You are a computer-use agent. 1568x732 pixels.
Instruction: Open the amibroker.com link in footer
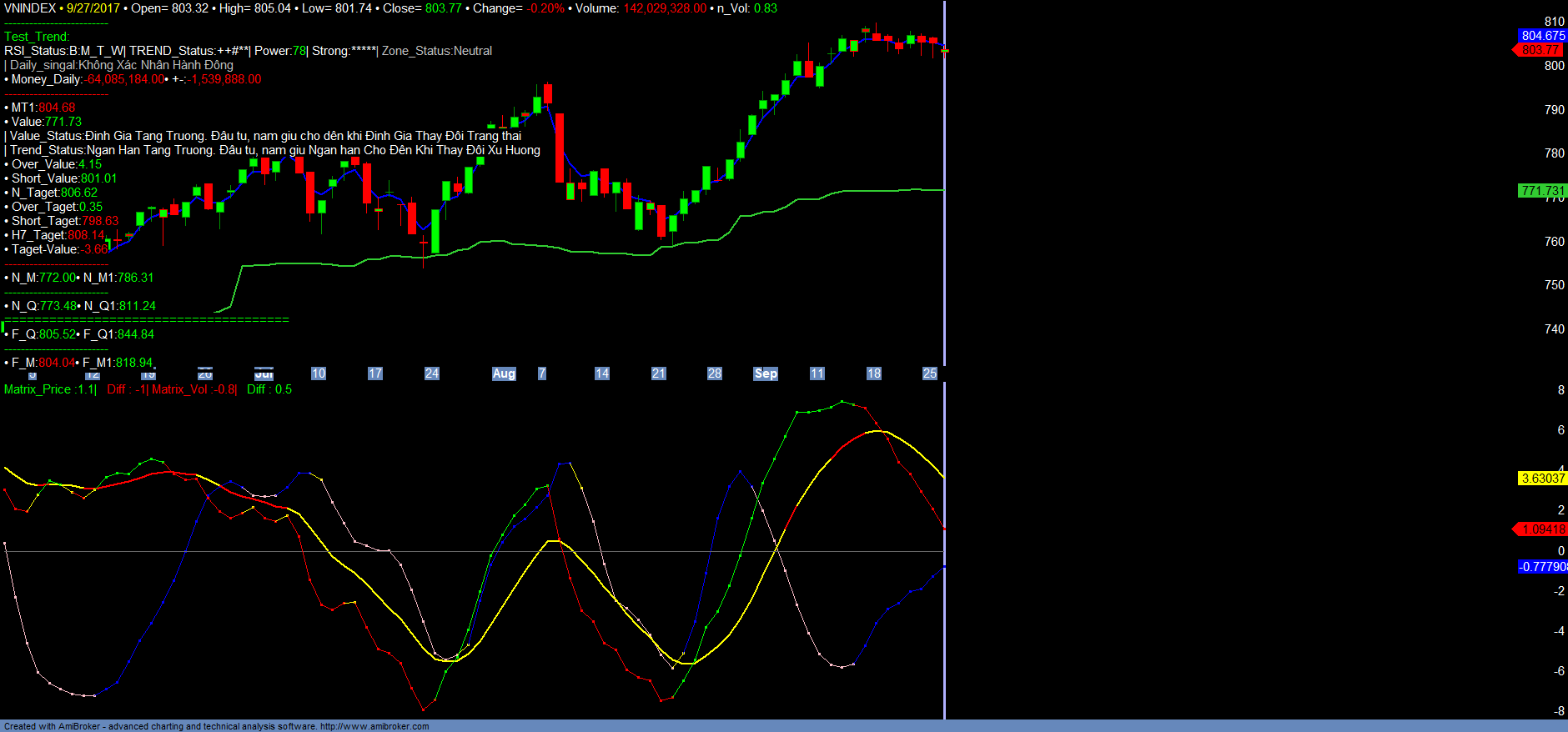(374, 726)
